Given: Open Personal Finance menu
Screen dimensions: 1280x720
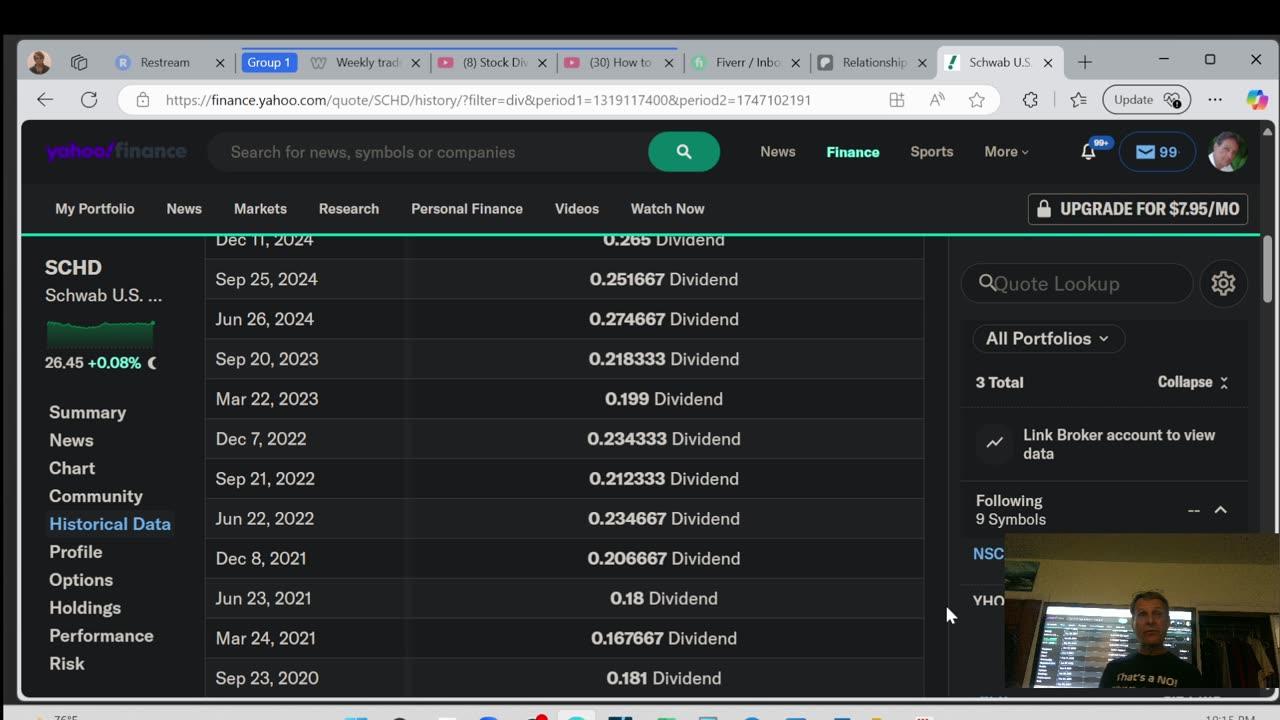Looking at the screenshot, I should (x=467, y=209).
